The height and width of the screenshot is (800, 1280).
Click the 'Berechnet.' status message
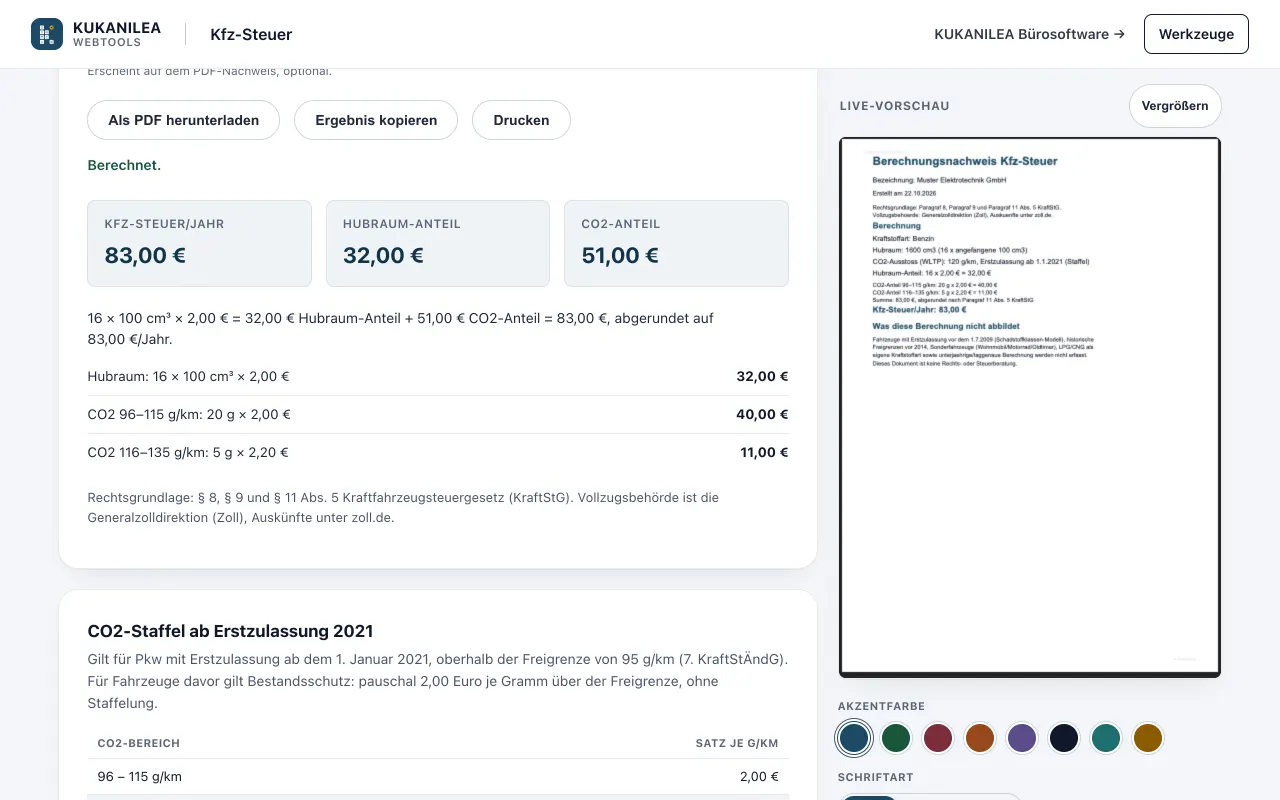(124, 165)
